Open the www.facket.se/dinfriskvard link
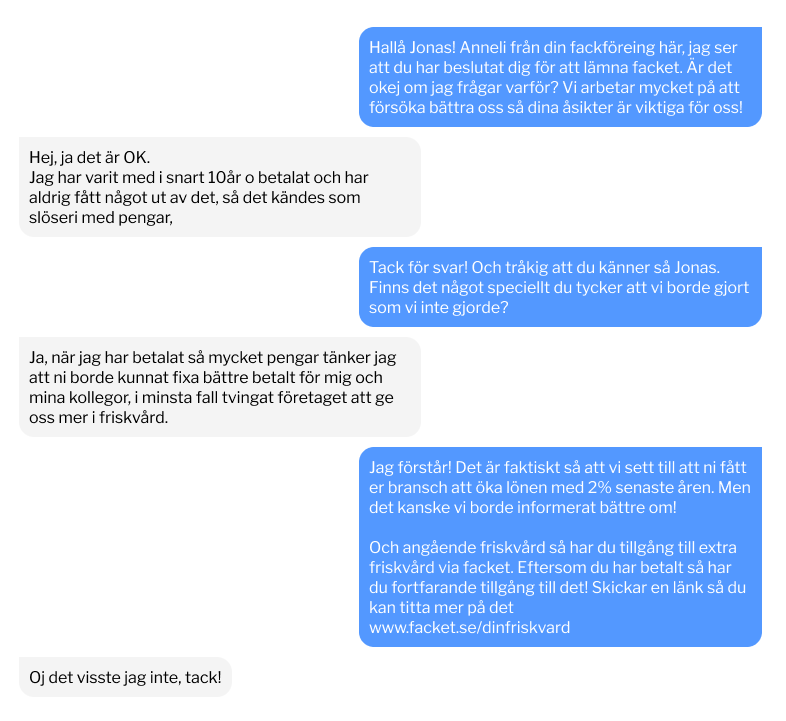 point(469,627)
